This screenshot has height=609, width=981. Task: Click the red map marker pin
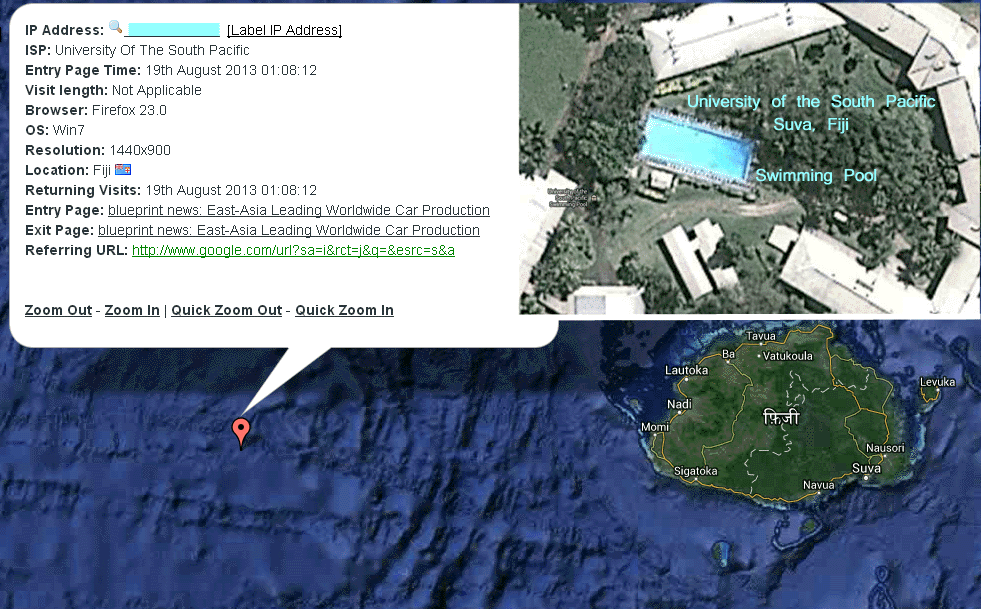click(x=241, y=433)
